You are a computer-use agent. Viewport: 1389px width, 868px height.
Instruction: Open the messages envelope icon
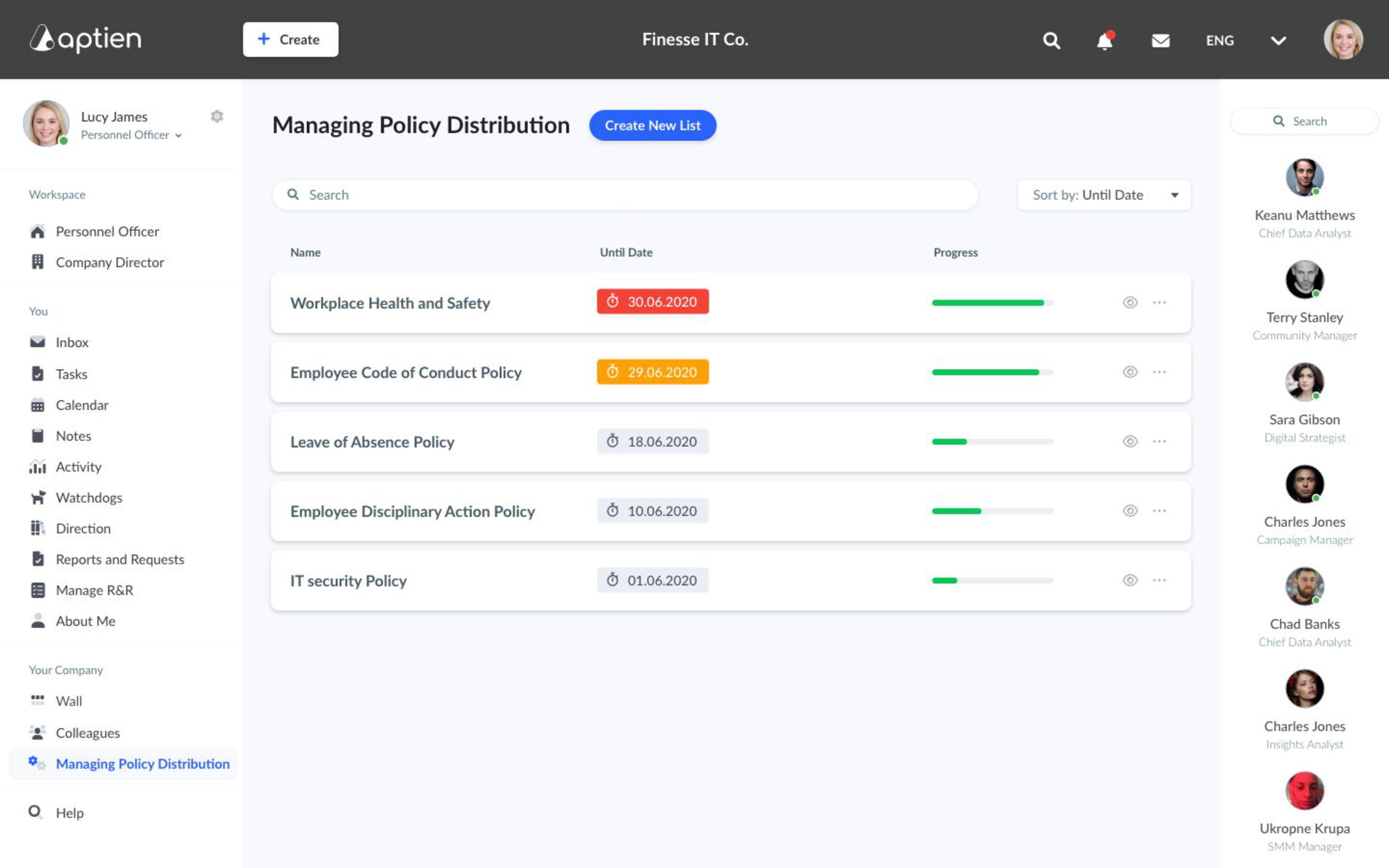pyautogui.click(x=1160, y=40)
